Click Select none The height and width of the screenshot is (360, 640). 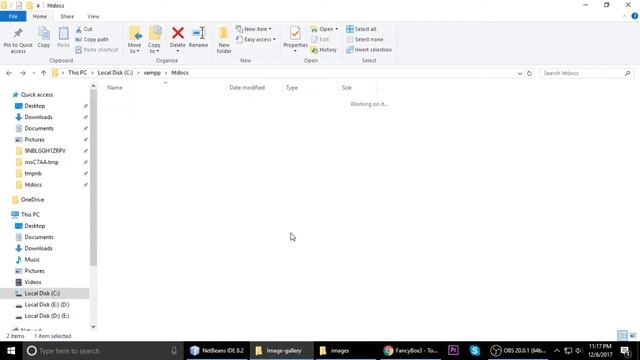365,39
